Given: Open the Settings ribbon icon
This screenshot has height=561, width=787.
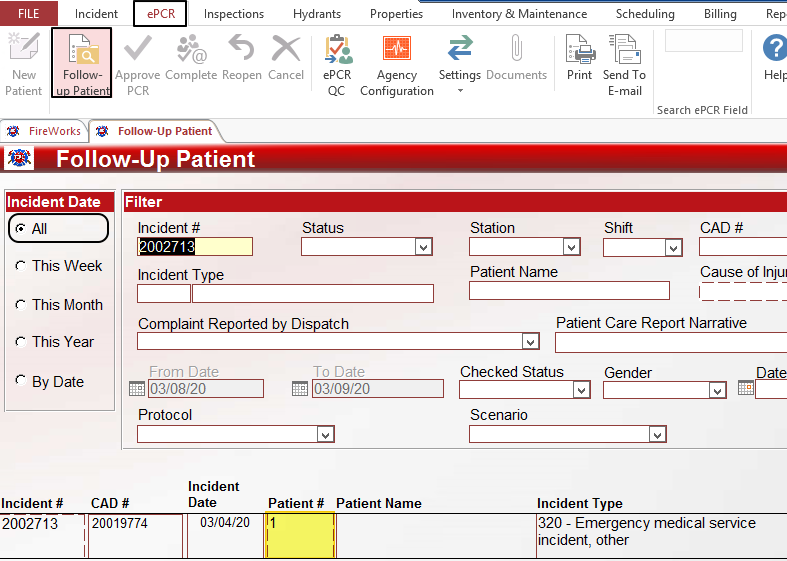Looking at the screenshot, I should [460, 48].
